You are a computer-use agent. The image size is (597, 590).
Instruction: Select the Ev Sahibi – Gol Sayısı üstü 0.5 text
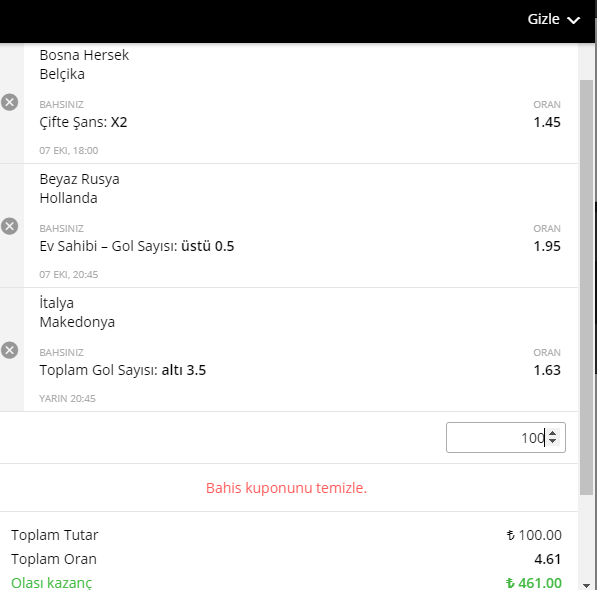[137, 246]
